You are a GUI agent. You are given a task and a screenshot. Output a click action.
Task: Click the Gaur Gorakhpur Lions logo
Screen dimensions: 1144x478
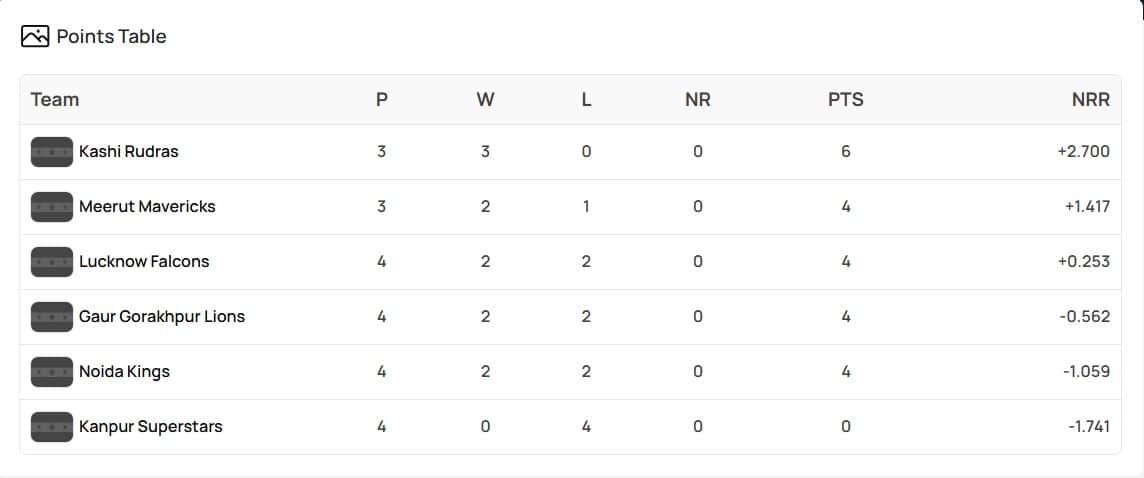click(x=52, y=317)
